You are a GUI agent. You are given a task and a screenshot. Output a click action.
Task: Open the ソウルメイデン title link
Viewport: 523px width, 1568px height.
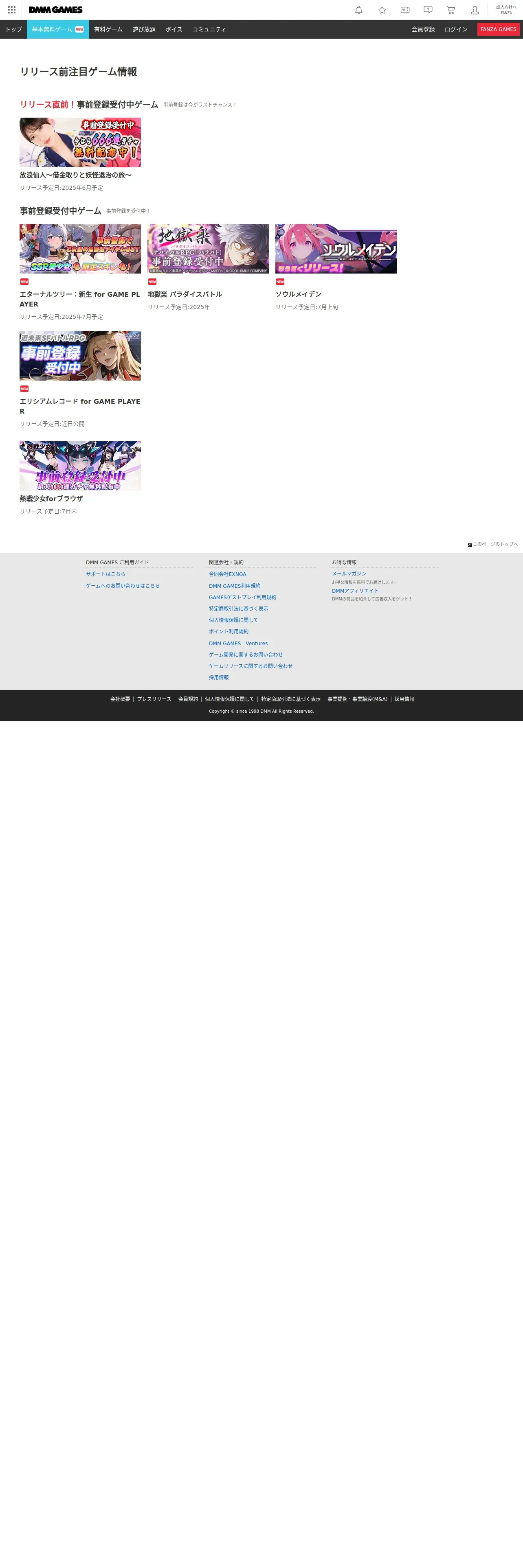click(x=298, y=294)
